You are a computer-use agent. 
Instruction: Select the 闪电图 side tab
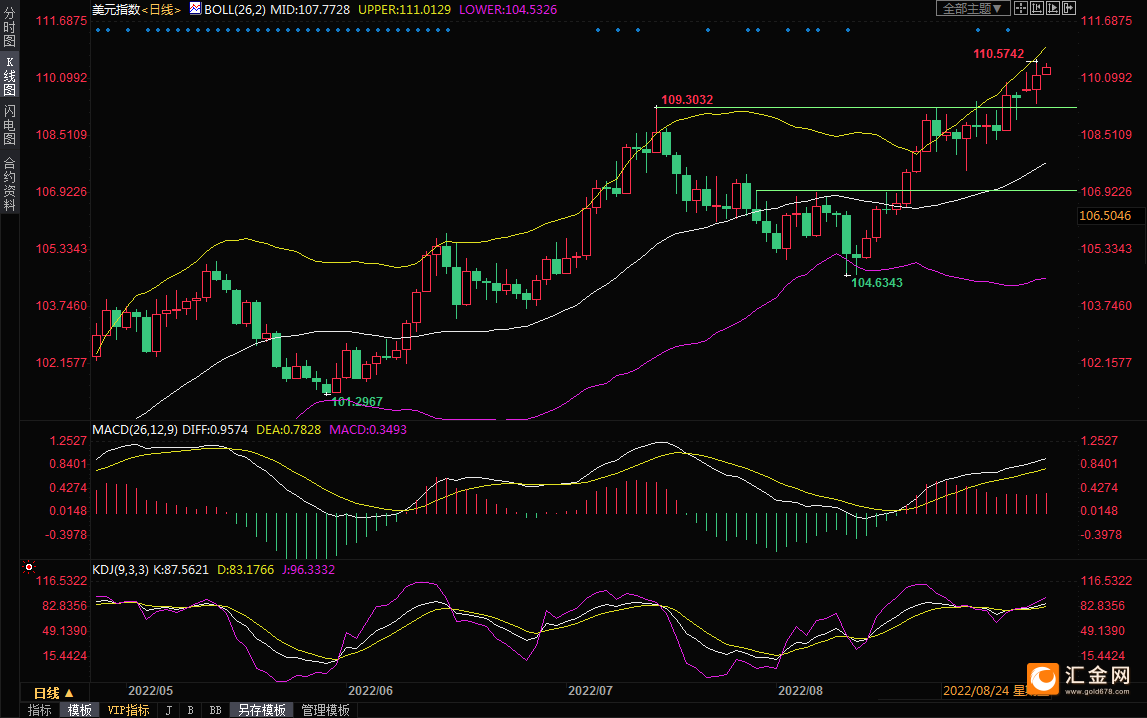tap(9, 125)
